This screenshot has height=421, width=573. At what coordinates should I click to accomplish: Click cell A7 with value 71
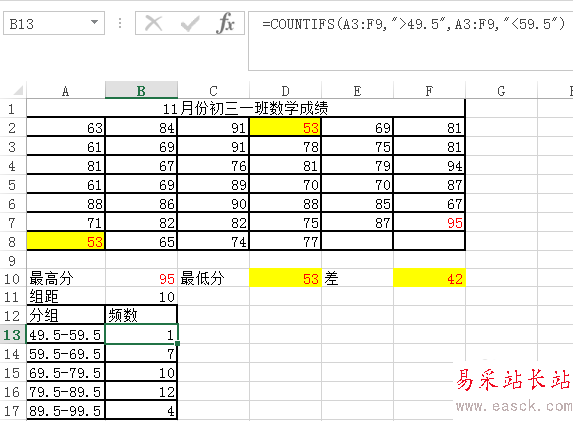pyautogui.click(x=66, y=222)
